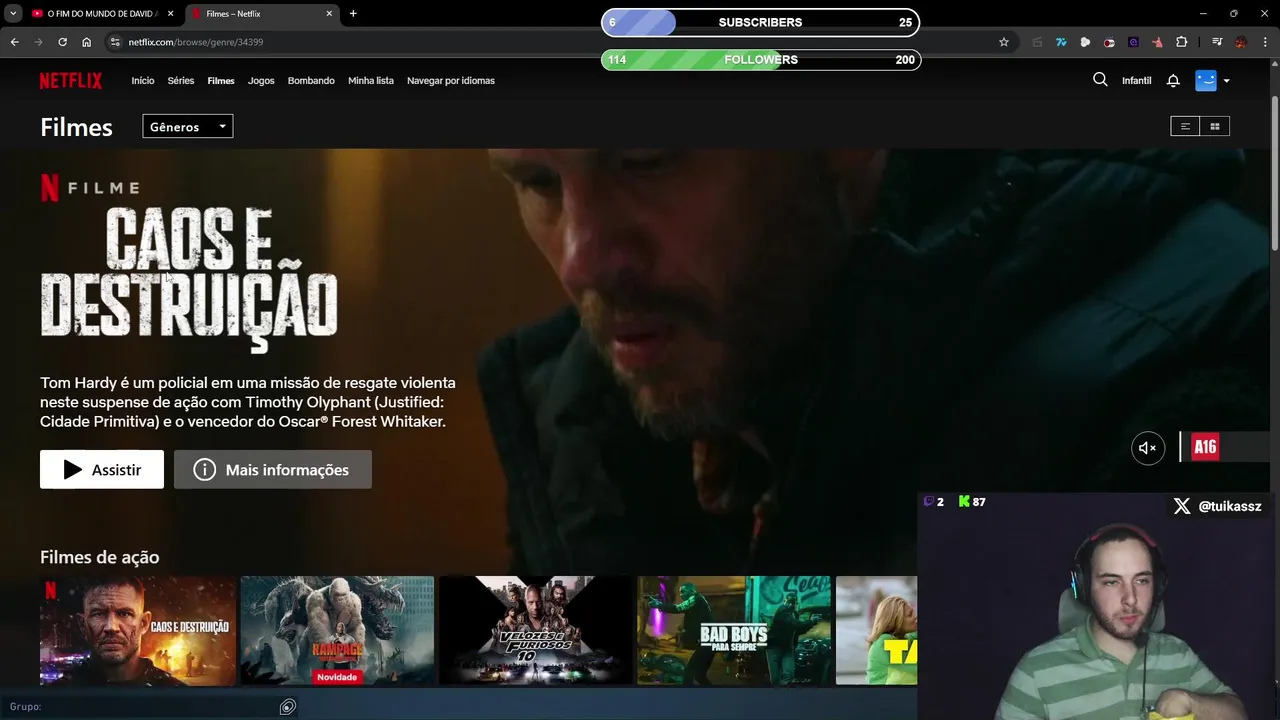Unmute the trailer audio
This screenshot has height=720, width=1280.
[1148, 448]
